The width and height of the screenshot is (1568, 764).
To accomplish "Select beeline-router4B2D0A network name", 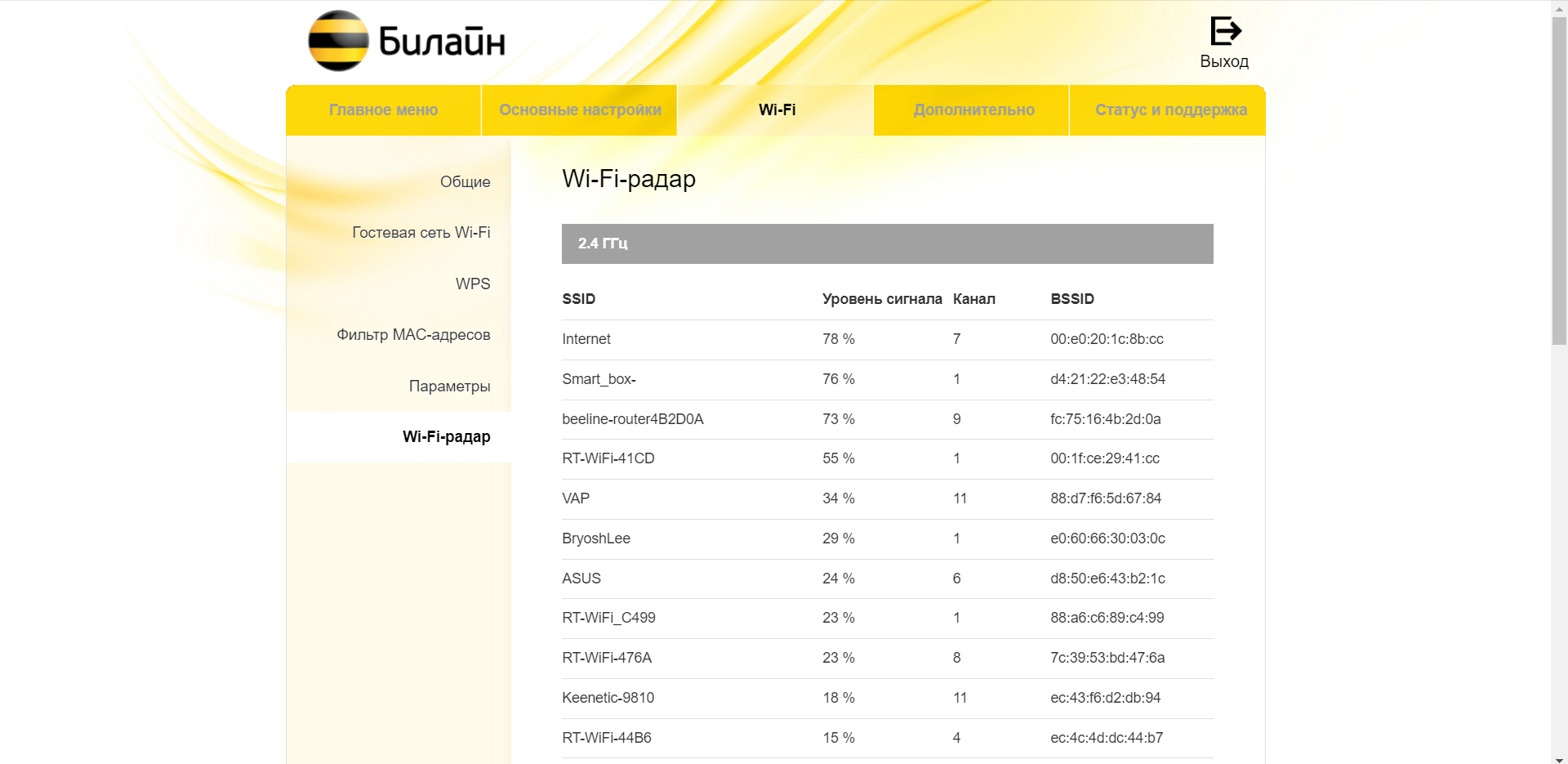I will pos(632,419).
